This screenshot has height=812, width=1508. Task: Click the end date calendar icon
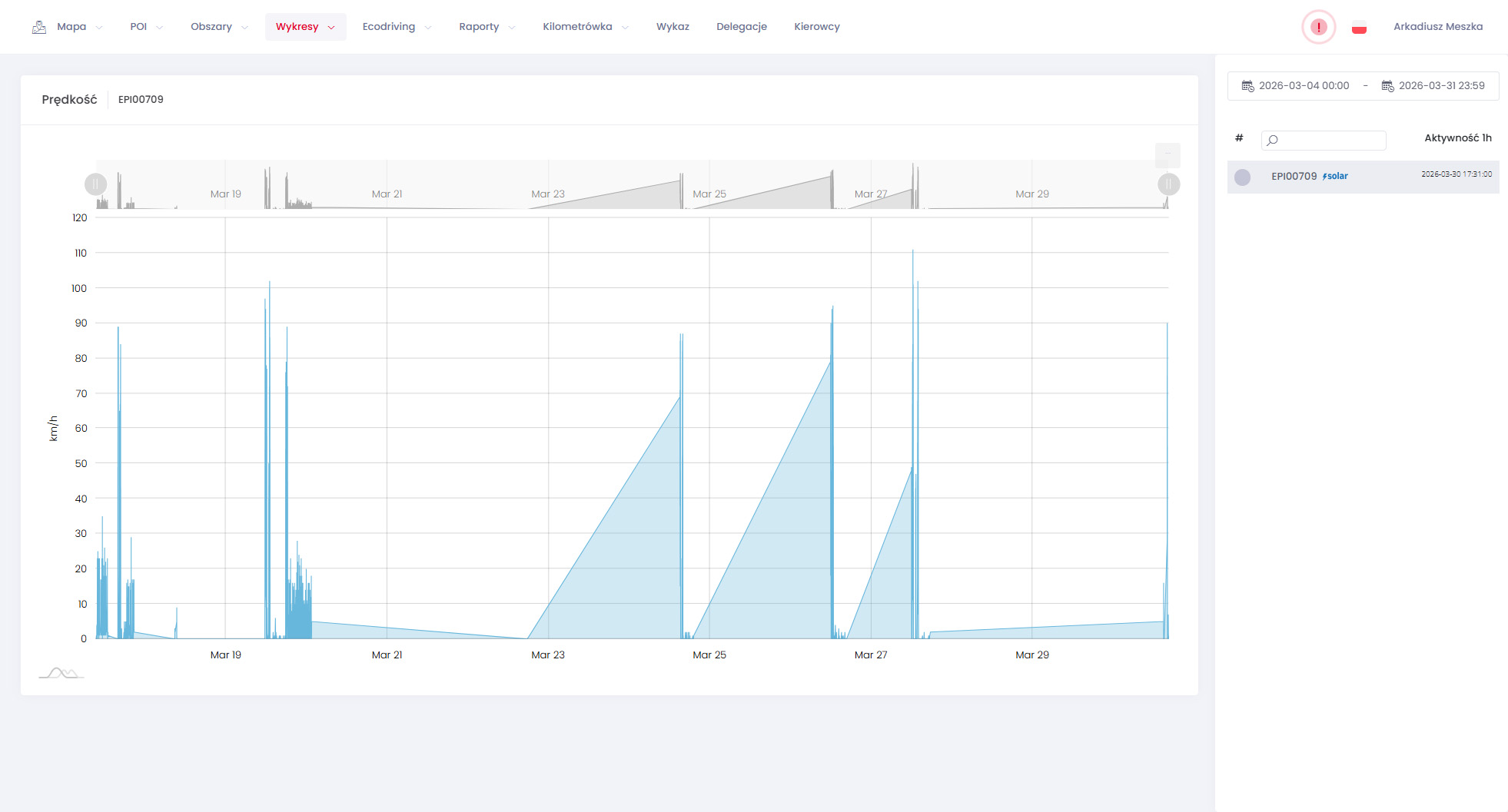1387,86
